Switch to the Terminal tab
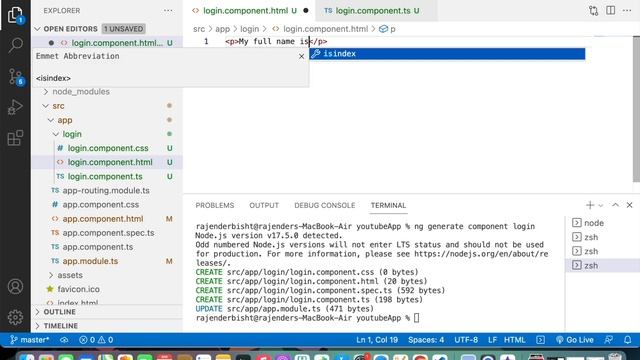The image size is (640, 360). (x=388, y=205)
